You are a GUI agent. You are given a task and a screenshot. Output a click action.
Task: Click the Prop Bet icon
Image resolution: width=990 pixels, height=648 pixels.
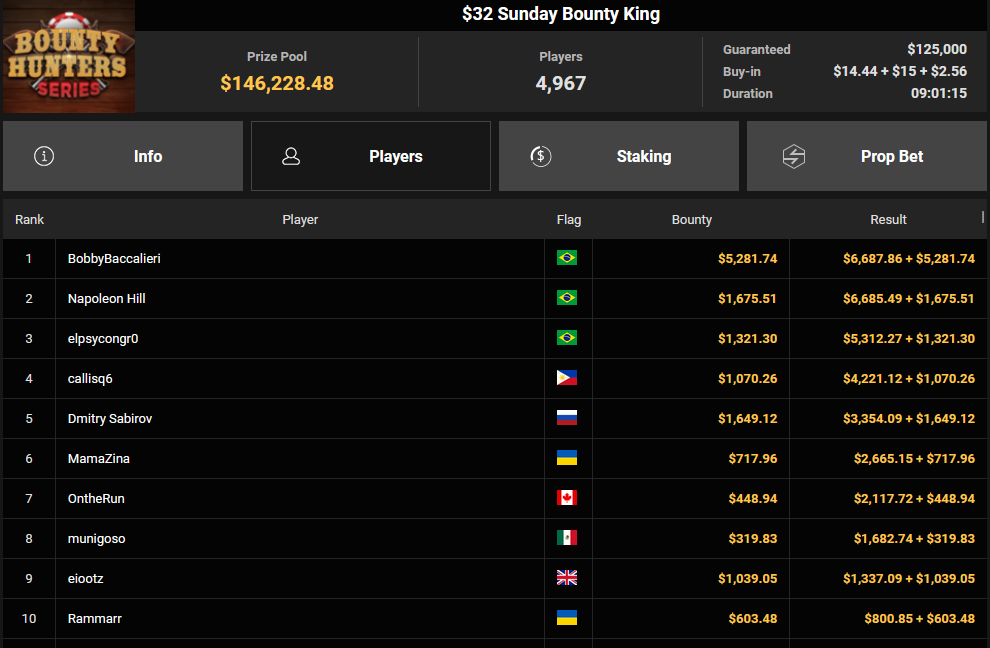(794, 156)
